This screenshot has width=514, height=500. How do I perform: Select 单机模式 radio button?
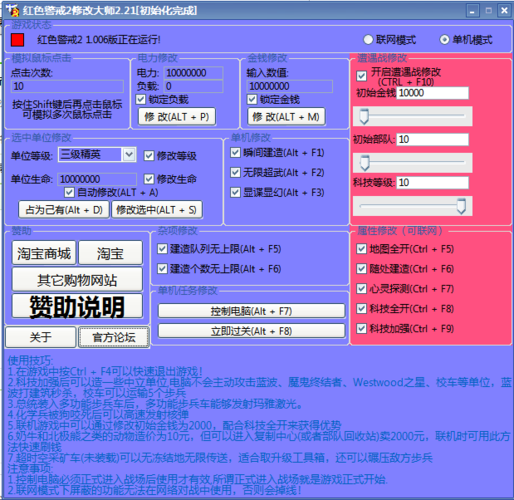[x=444, y=40]
